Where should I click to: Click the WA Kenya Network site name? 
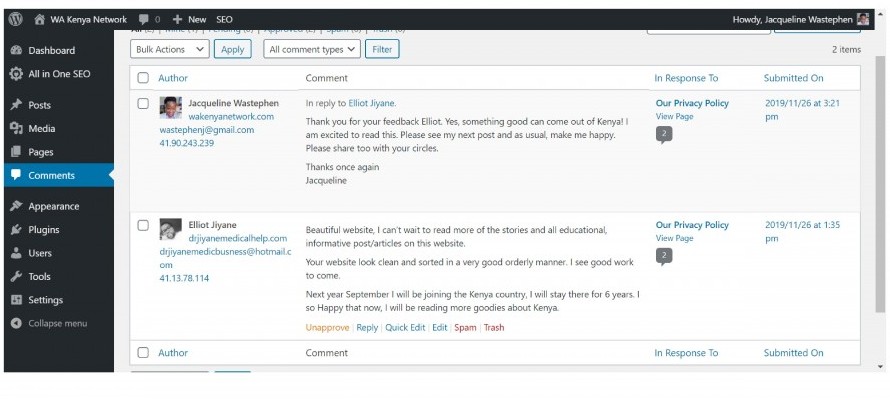89,19
